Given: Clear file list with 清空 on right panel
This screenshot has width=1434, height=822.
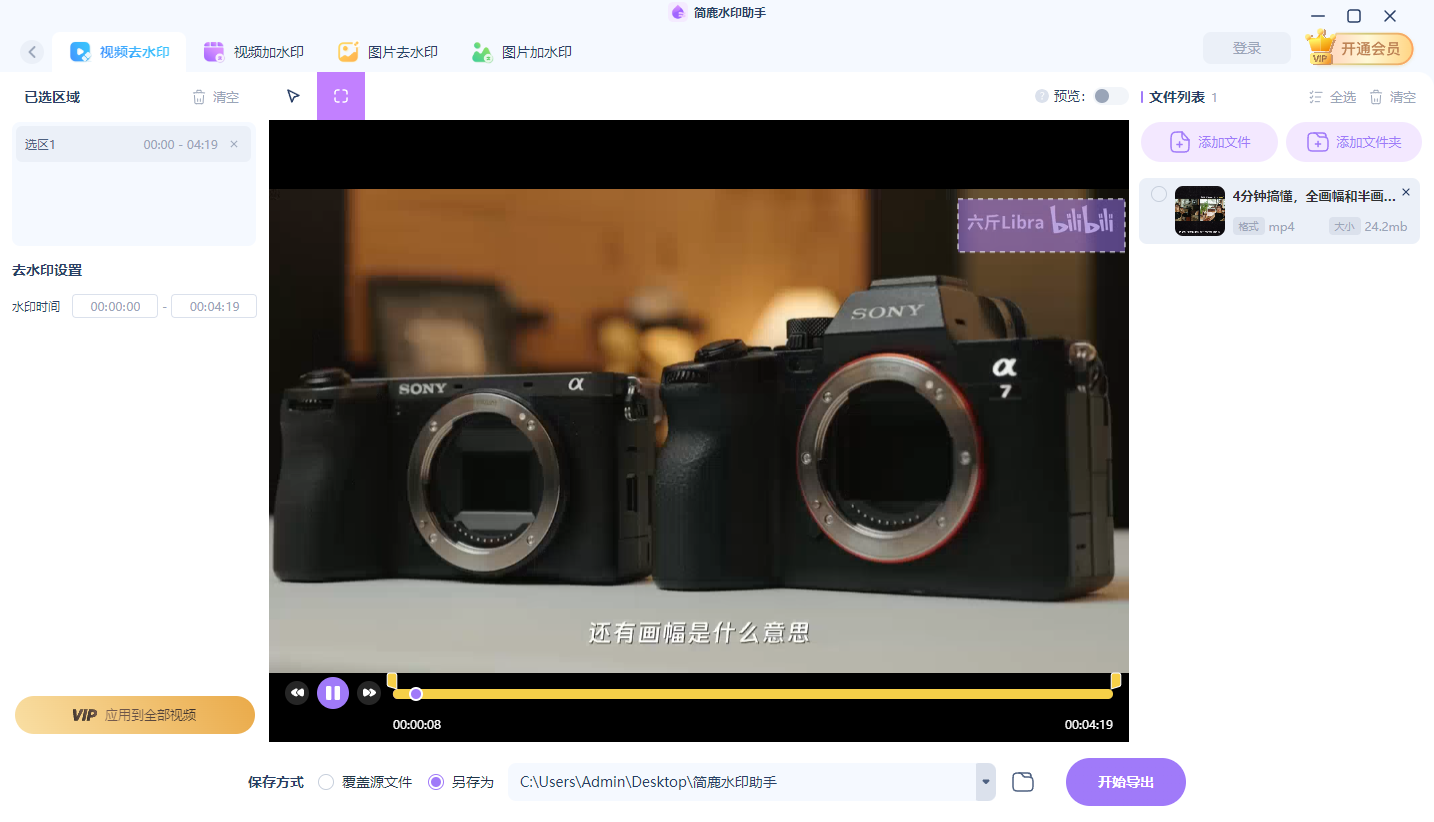Looking at the screenshot, I should coord(1392,97).
